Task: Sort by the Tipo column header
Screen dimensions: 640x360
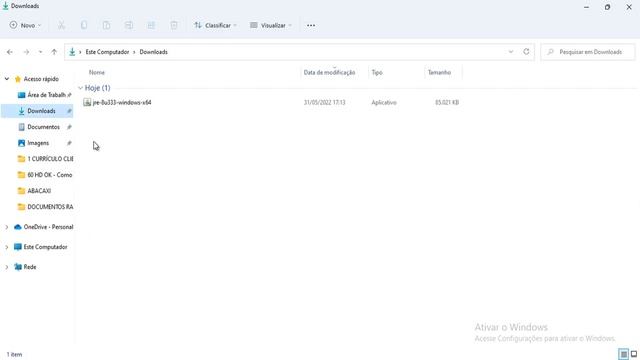Action: (x=377, y=72)
